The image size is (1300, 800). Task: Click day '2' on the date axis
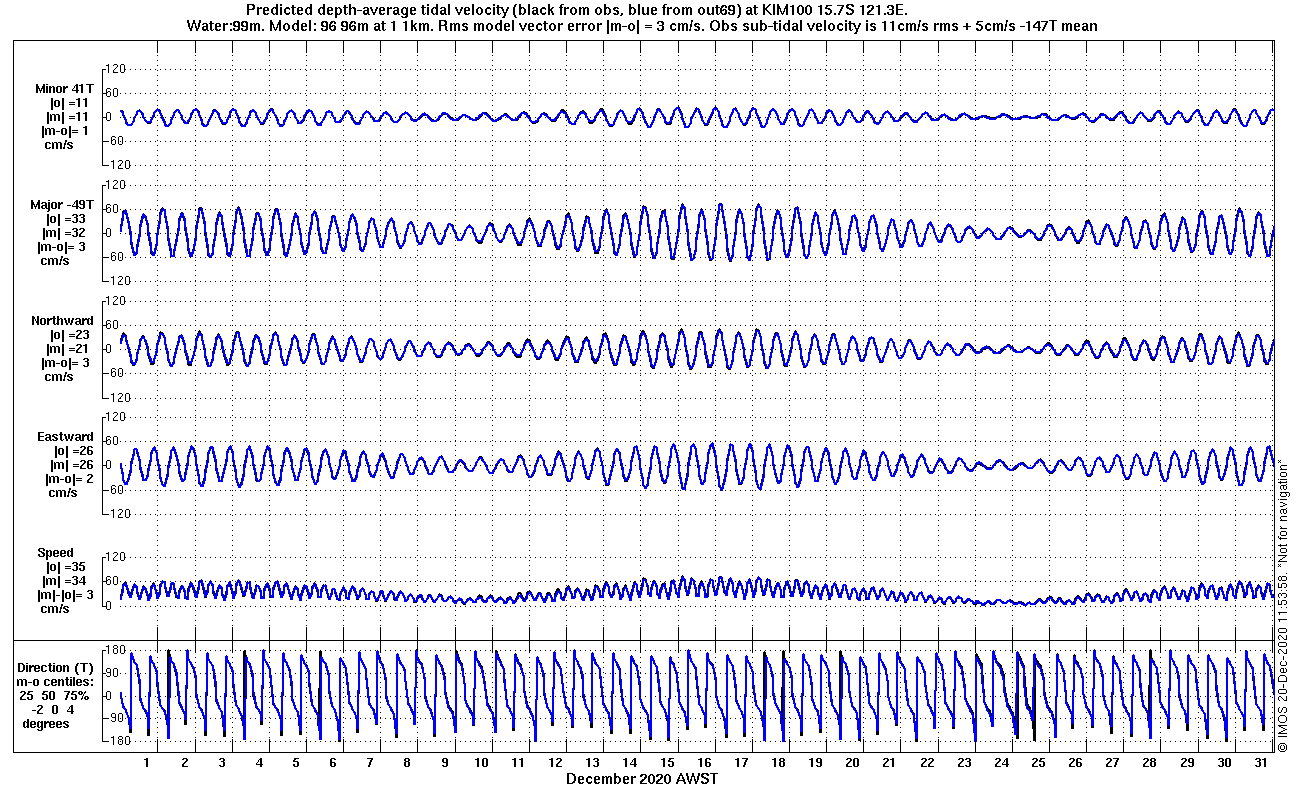tap(184, 763)
